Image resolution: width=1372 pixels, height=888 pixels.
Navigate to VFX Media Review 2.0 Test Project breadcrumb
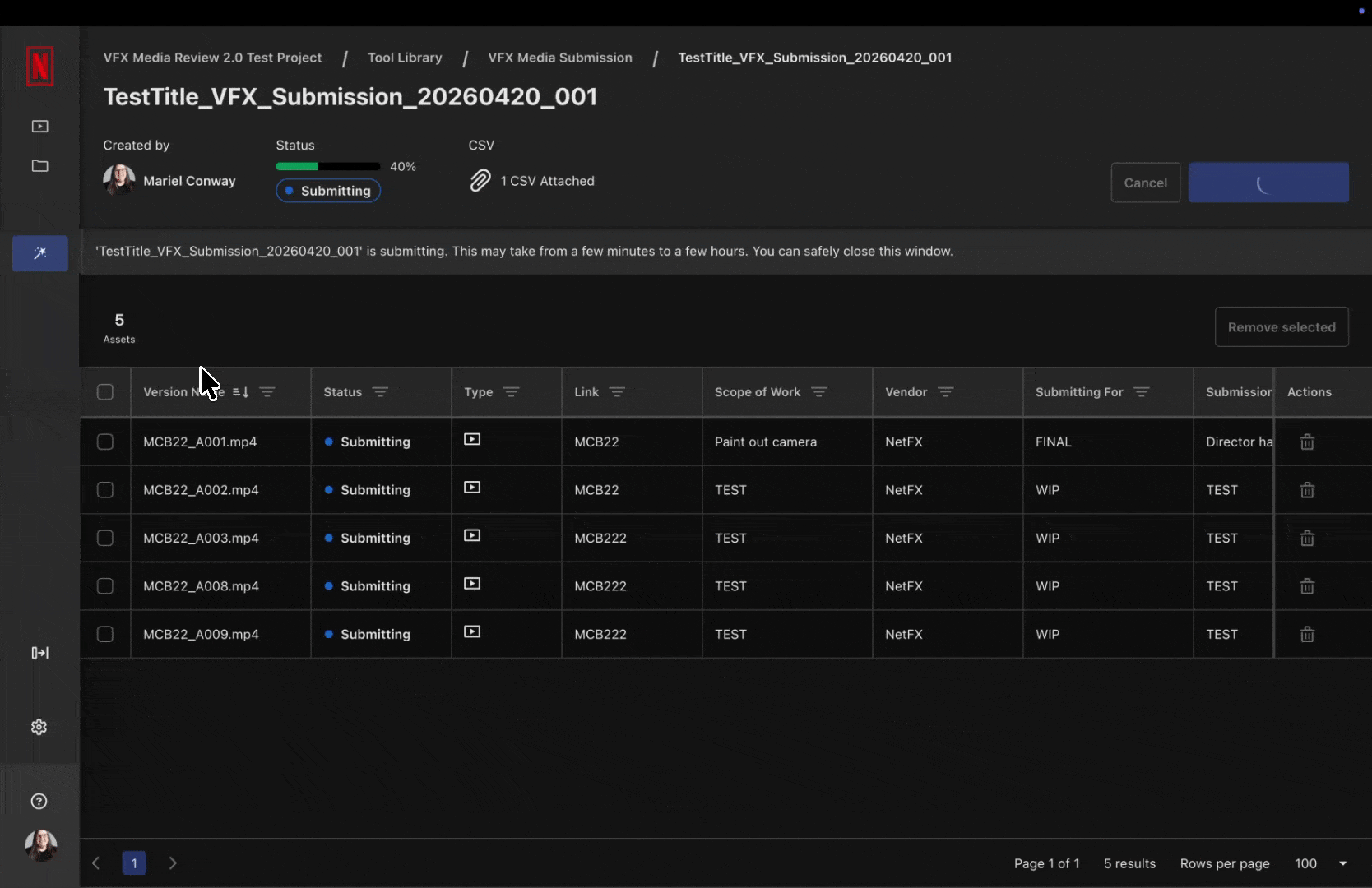(x=212, y=58)
